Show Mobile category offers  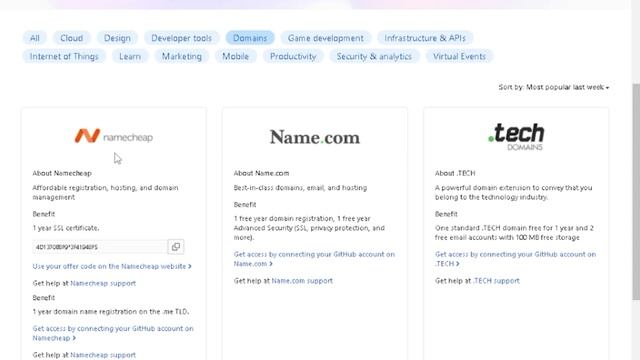(236, 56)
